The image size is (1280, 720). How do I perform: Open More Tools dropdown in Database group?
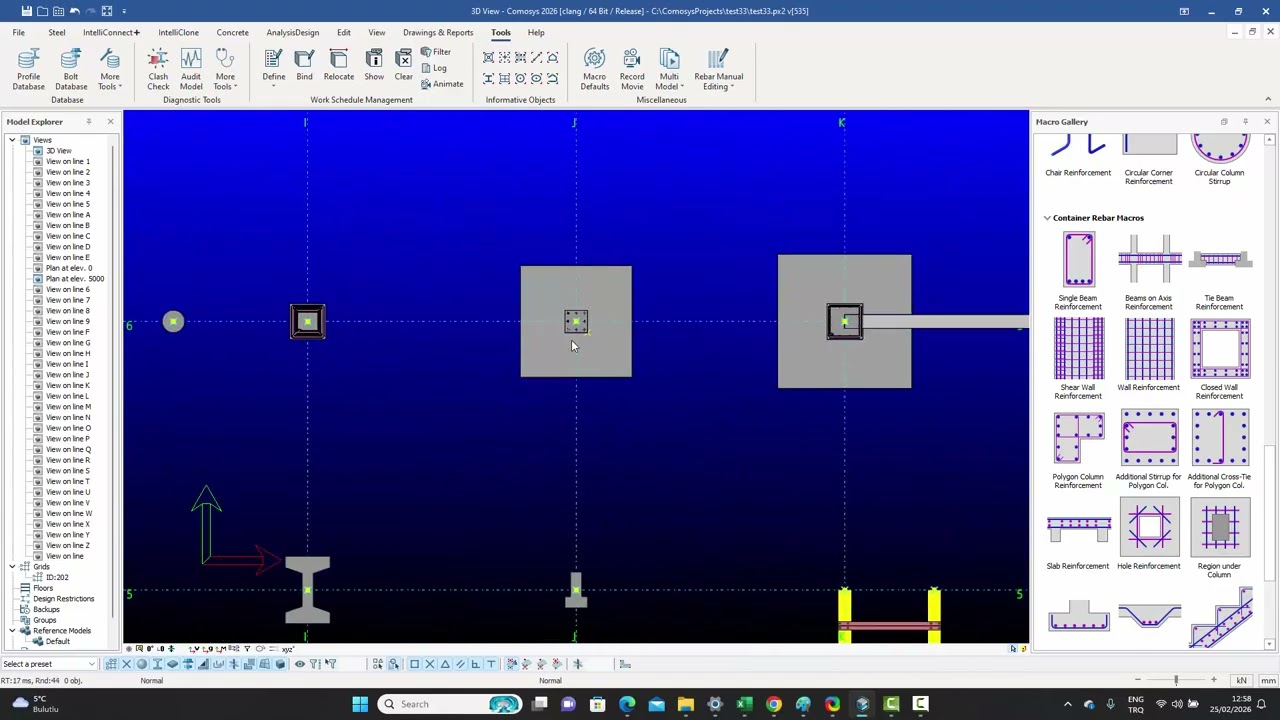pyautogui.click(x=109, y=69)
